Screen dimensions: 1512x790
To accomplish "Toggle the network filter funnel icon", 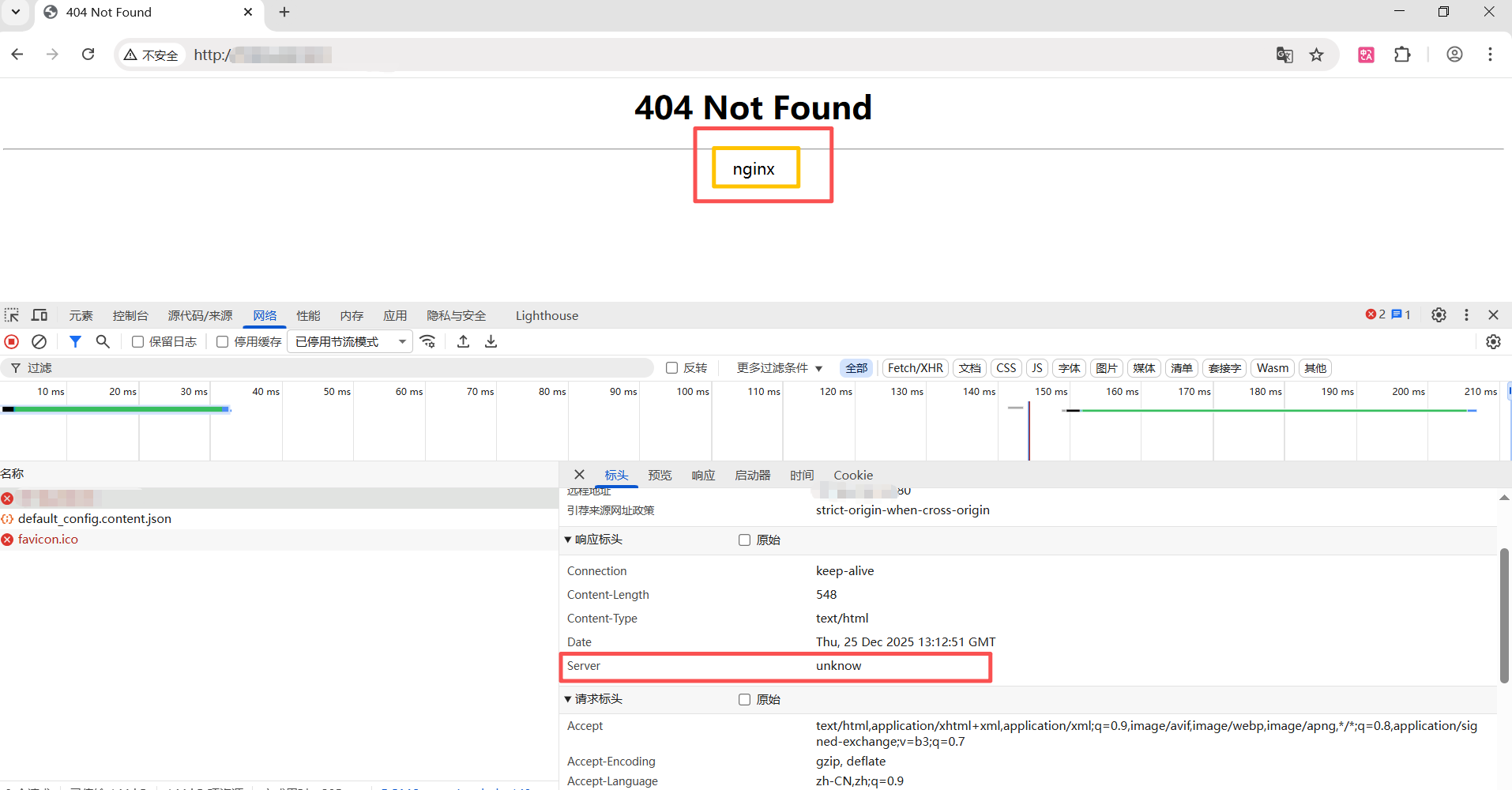I will (75, 342).
